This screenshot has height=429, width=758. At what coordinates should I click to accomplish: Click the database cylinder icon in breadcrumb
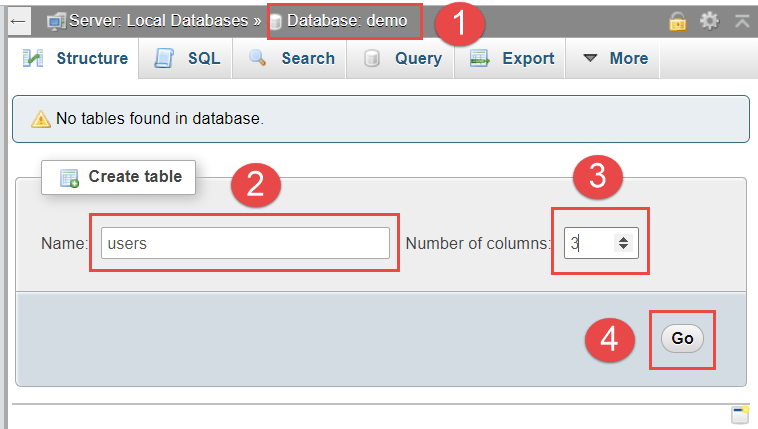[276, 21]
